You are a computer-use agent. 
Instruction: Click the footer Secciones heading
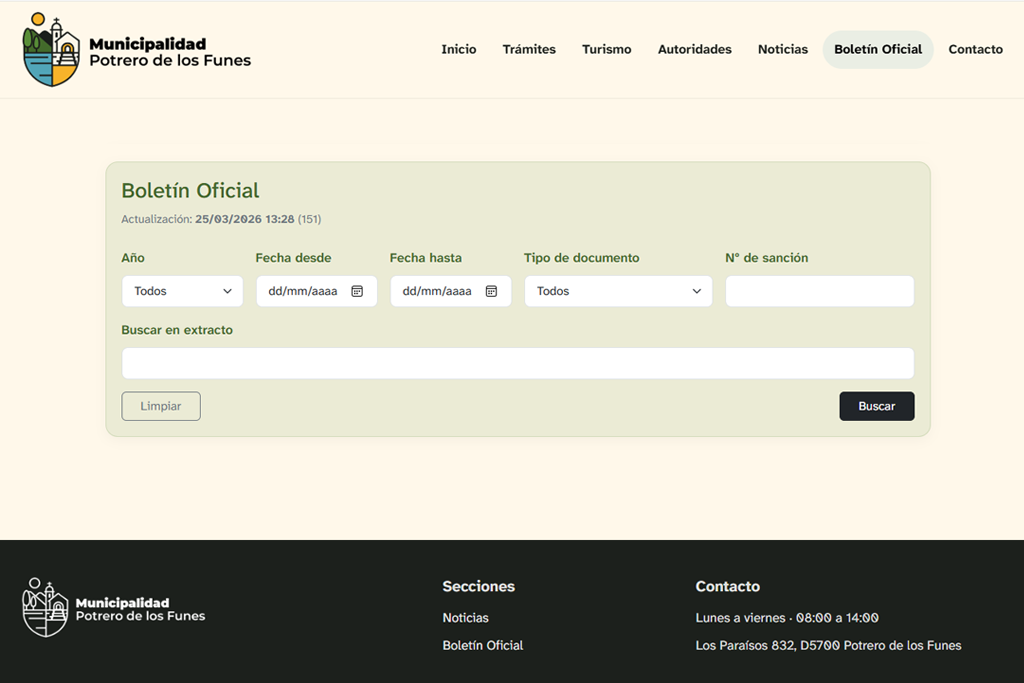coord(479,586)
